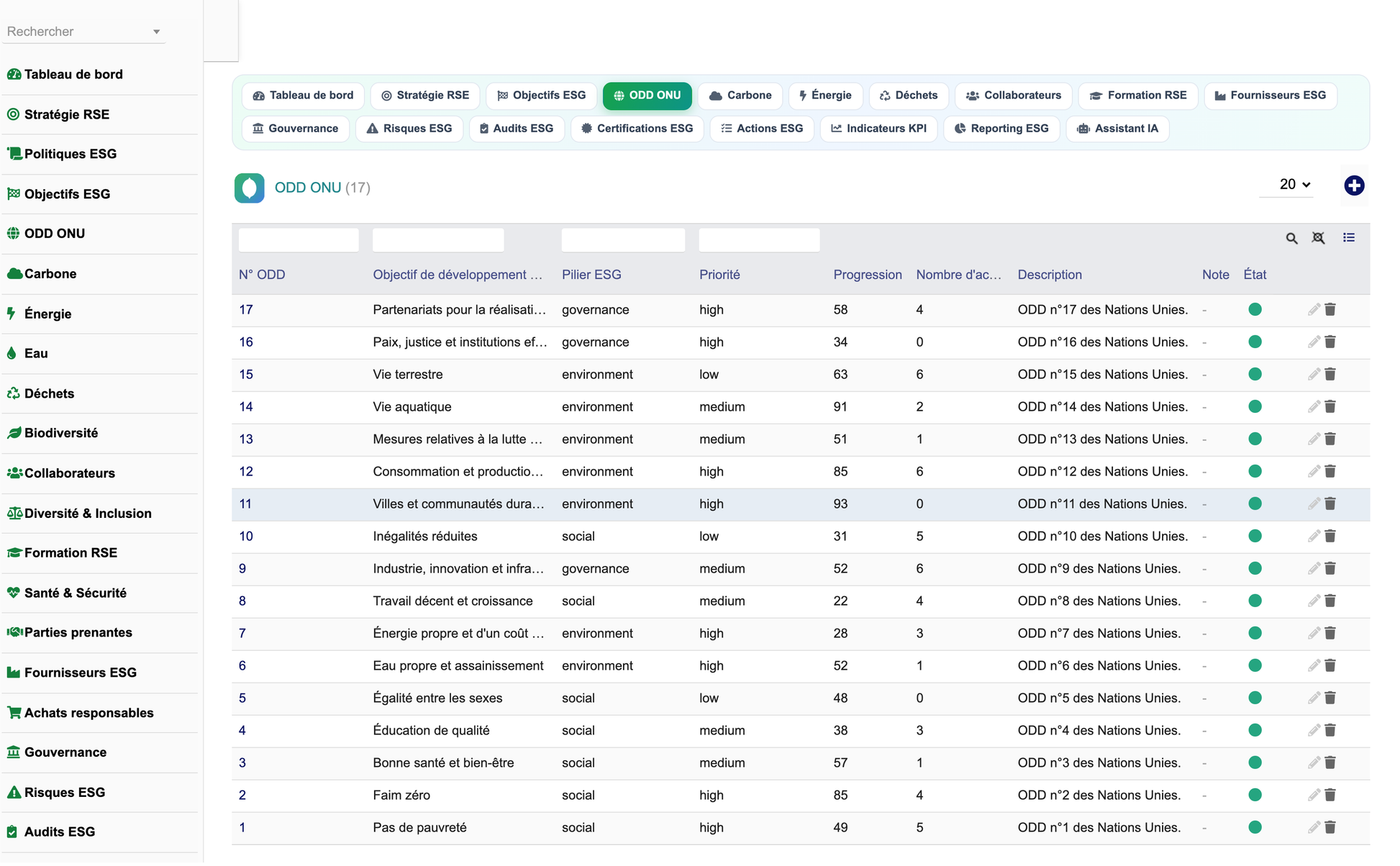Edit the Pas de pauvreté row

pos(1314,827)
